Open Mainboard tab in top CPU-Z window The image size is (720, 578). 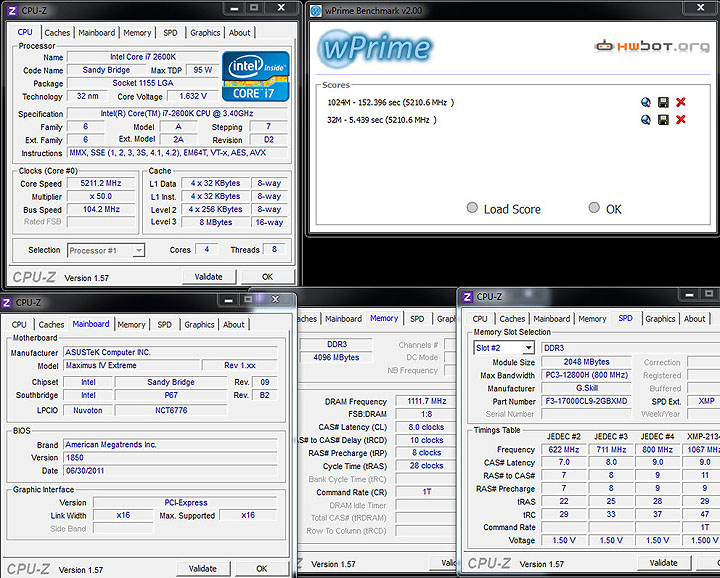click(x=96, y=33)
